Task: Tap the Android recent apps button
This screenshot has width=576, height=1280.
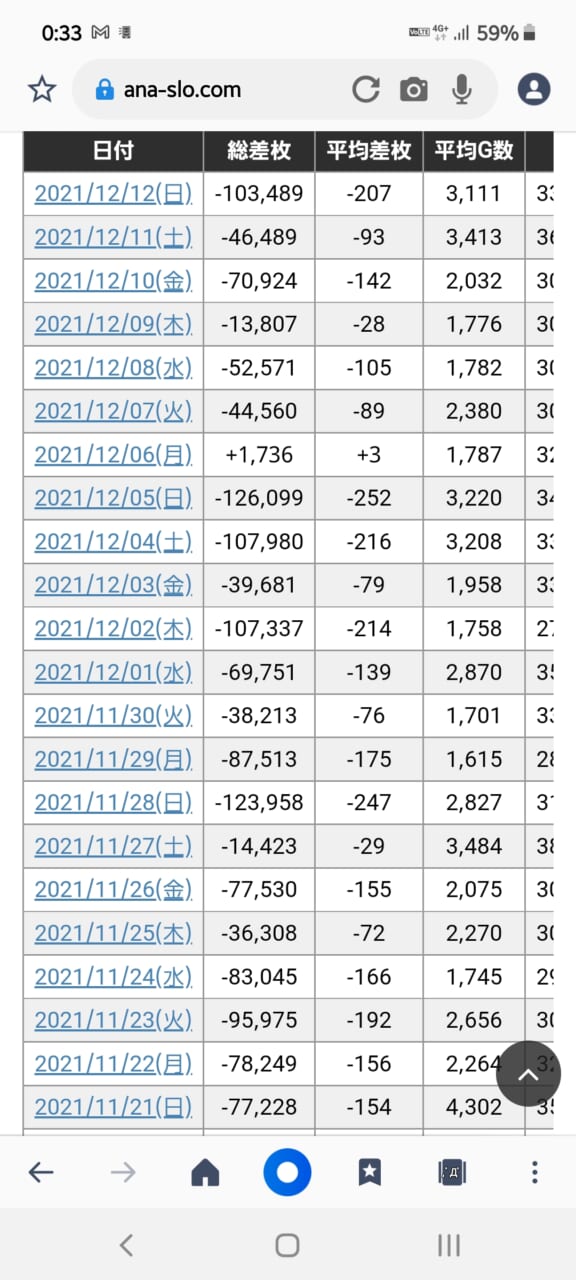Action: 449,1245
